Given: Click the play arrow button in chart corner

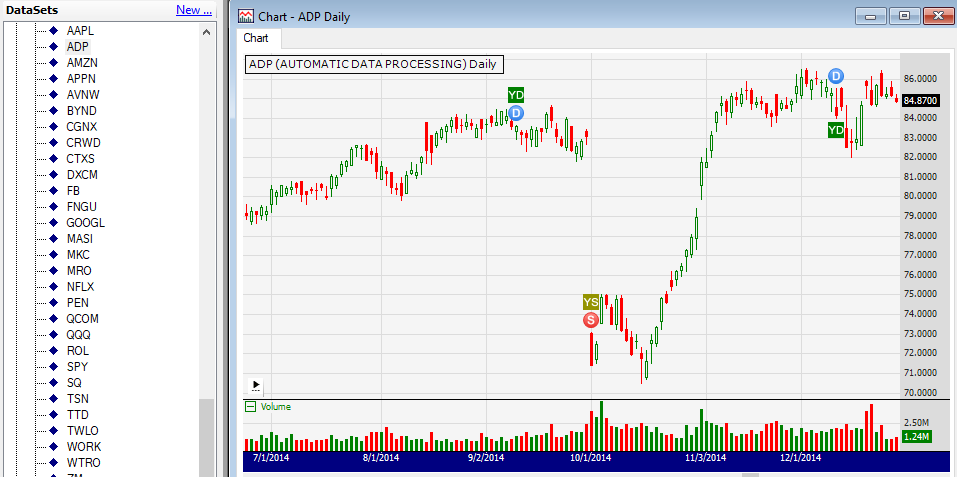Looking at the screenshot, I should pyautogui.click(x=256, y=386).
